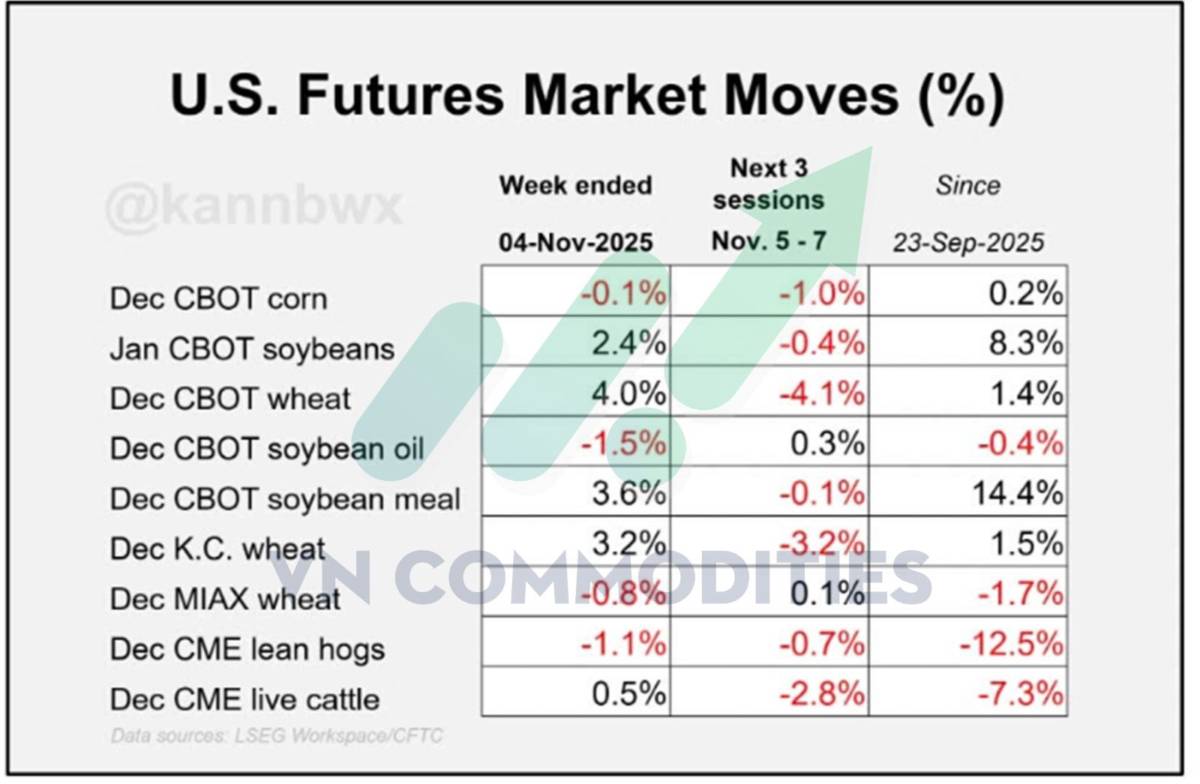Image resolution: width=1200 pixels, height=784 pixels.
Task: Click the Jan CBOT soybeans row label
Action: click(x=252, y=348)
